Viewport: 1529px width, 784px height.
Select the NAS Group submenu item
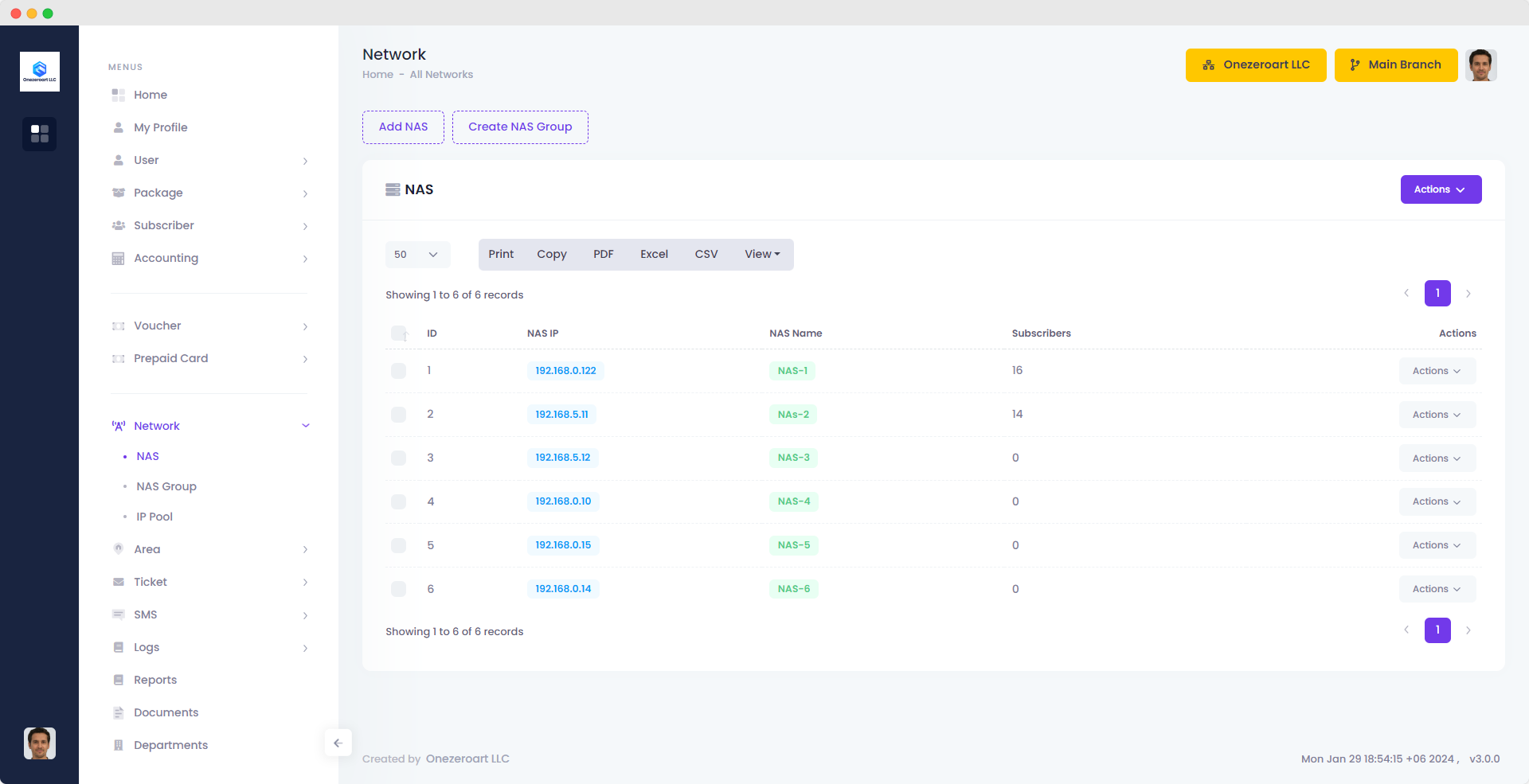166,486
